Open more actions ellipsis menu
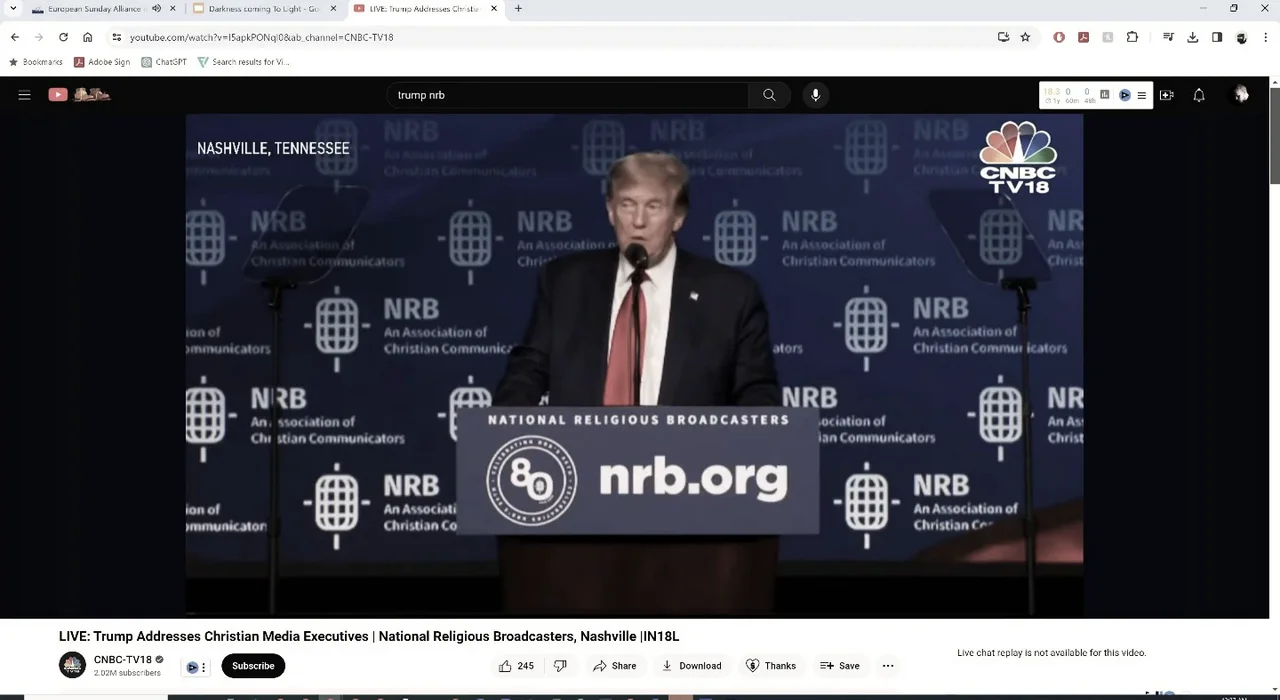The height and width of the screenshot is (700, 1280). tap(888, 666)
